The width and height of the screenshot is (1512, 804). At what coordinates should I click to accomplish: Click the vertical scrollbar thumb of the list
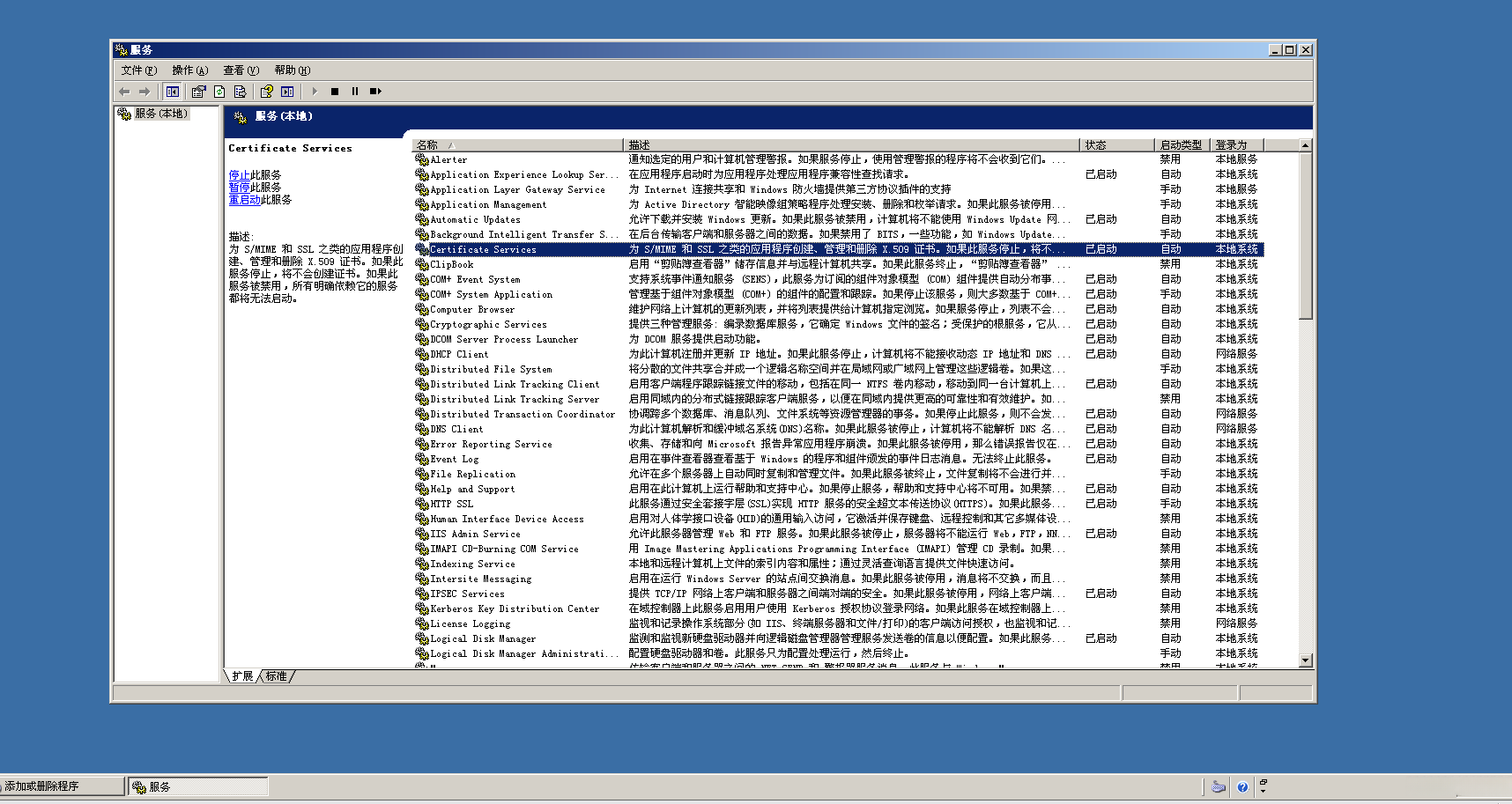point(1305,235)
